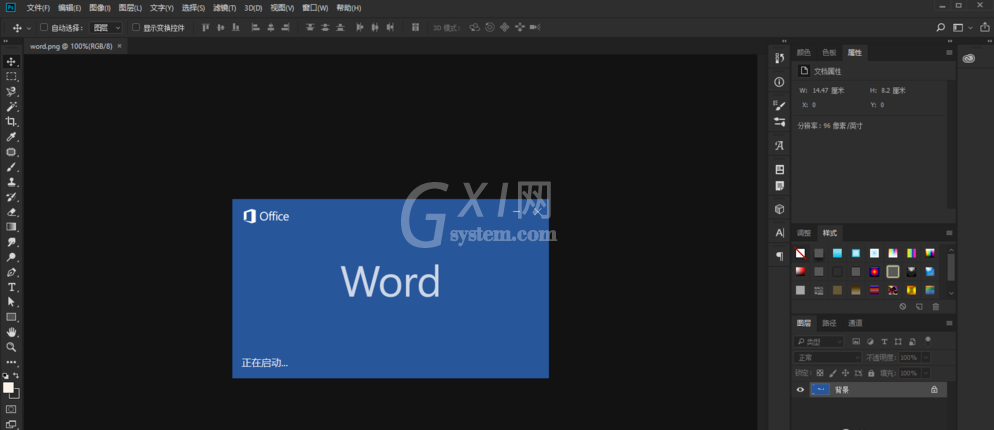This screenshot has width=994, height=430.
Task: Switch to the 路径 tab
Action: [x=829, y=323]
